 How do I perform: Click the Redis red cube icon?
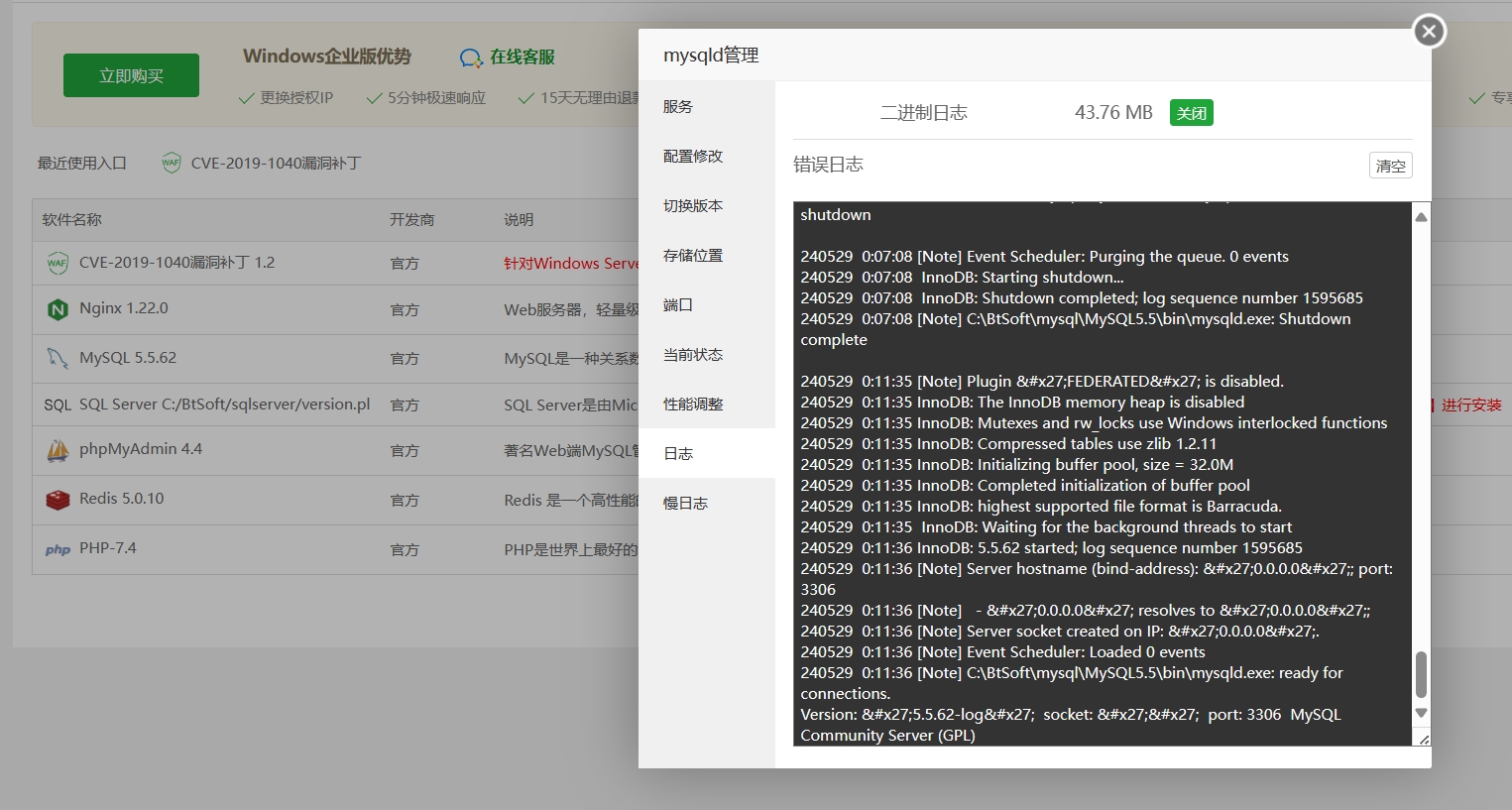(58, 500)
